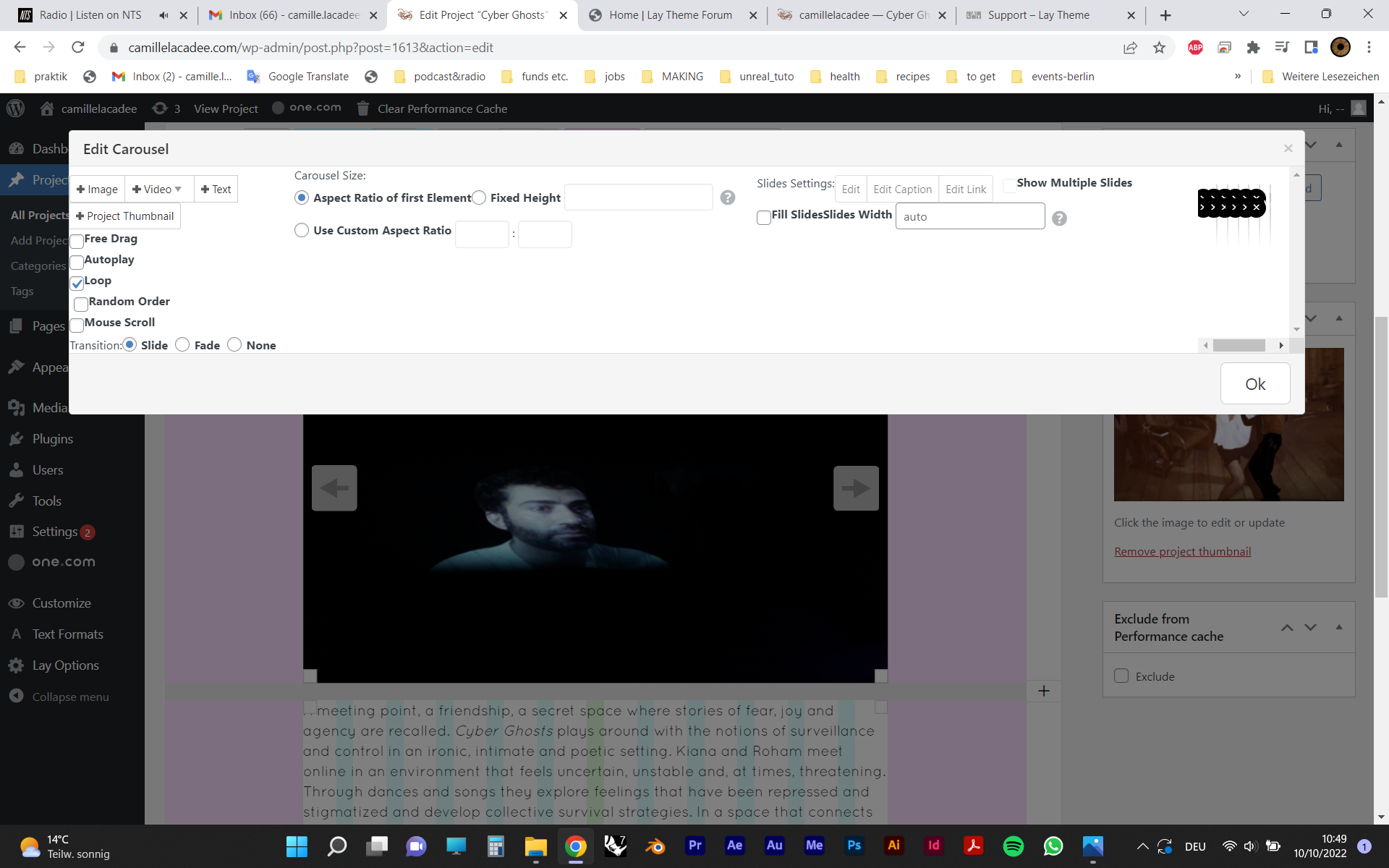
Task: Open Spotify from the Windows taskbar
Action: [x=1013, y=846]
